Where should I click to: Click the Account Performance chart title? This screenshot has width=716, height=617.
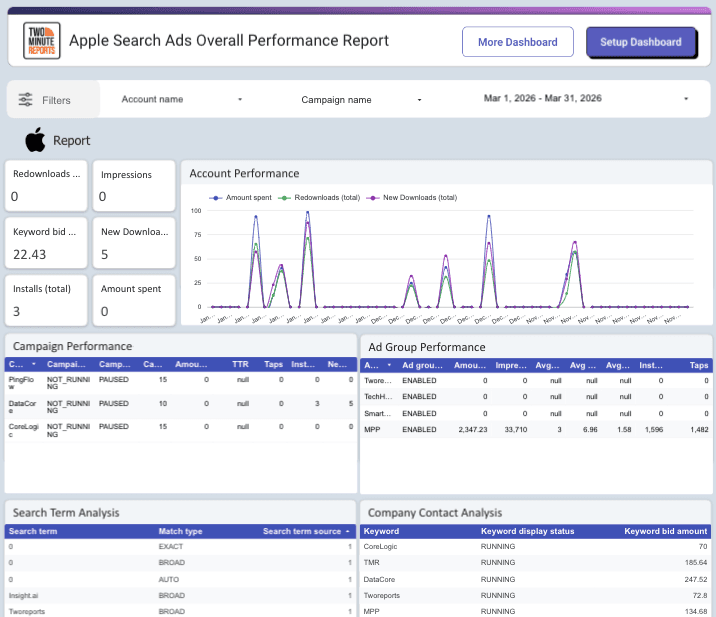pos(244,174)
